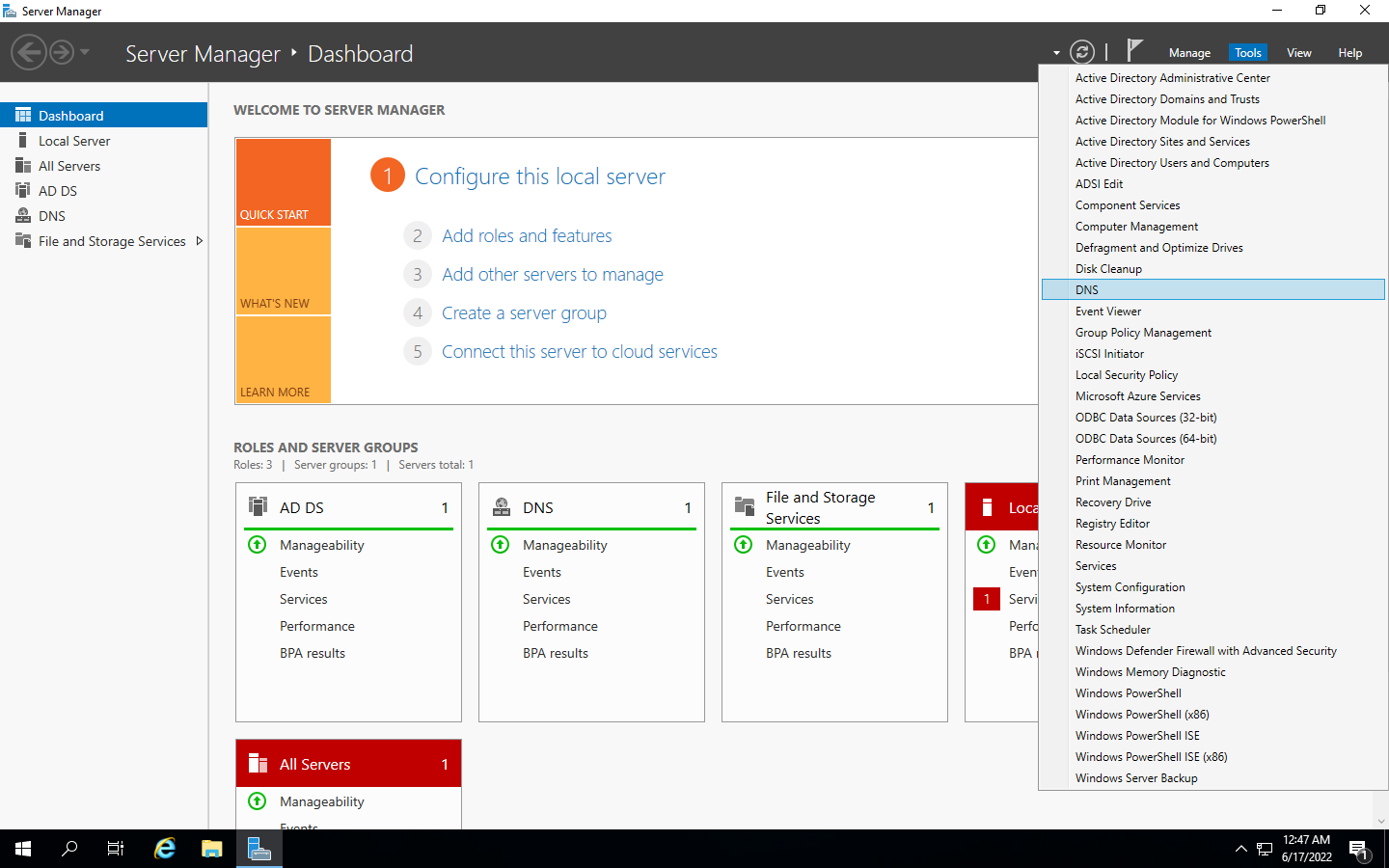Click the back navigation arrow icon
1389x868 pixels.
tap(29, 51)
